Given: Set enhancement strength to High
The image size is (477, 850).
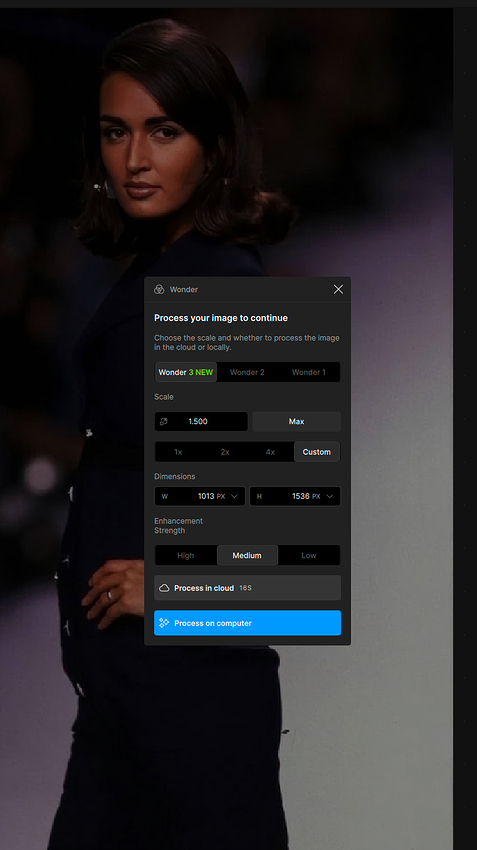Looking at the screenshot, I should [x=185, y=555].
